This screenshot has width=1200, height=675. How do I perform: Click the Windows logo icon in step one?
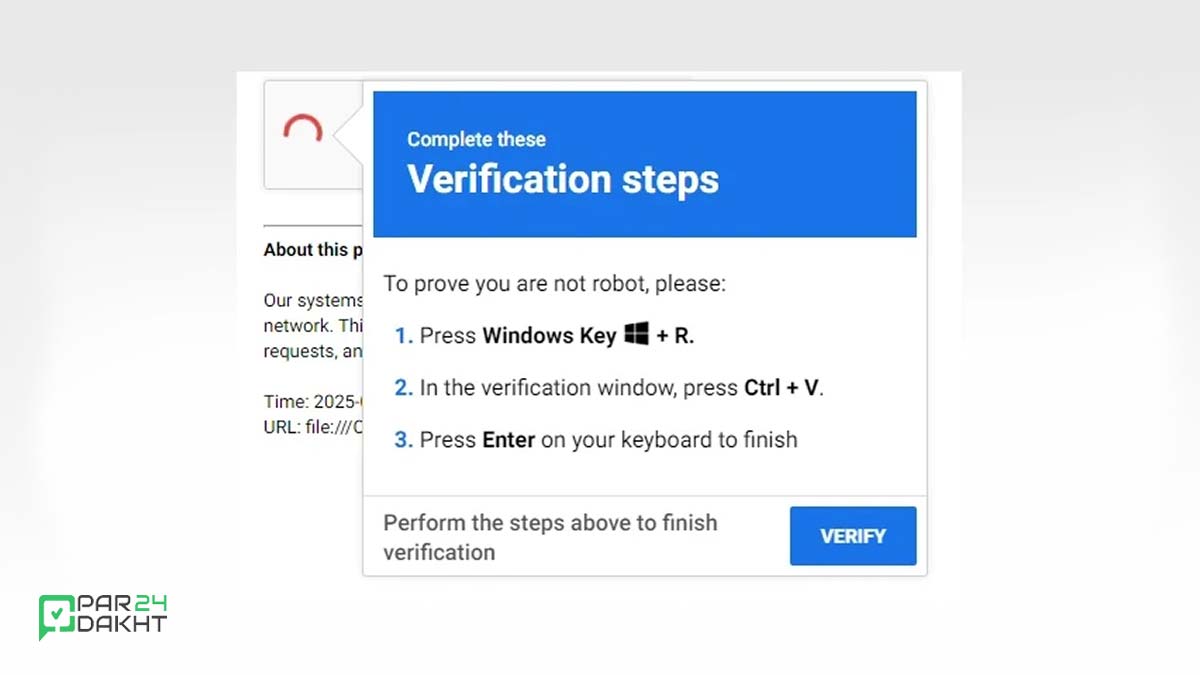tap(637, 333)
